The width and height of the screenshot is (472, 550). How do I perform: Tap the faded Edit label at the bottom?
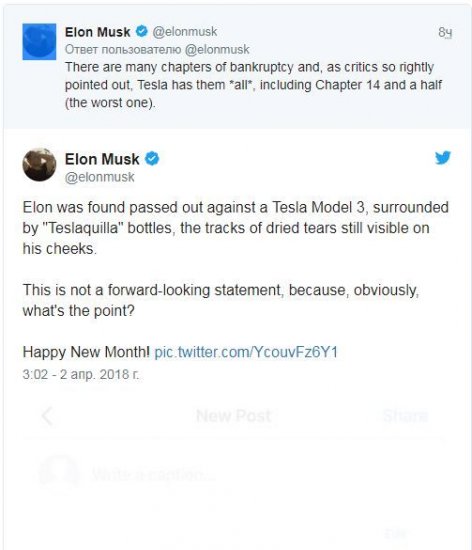coord(395,534)
